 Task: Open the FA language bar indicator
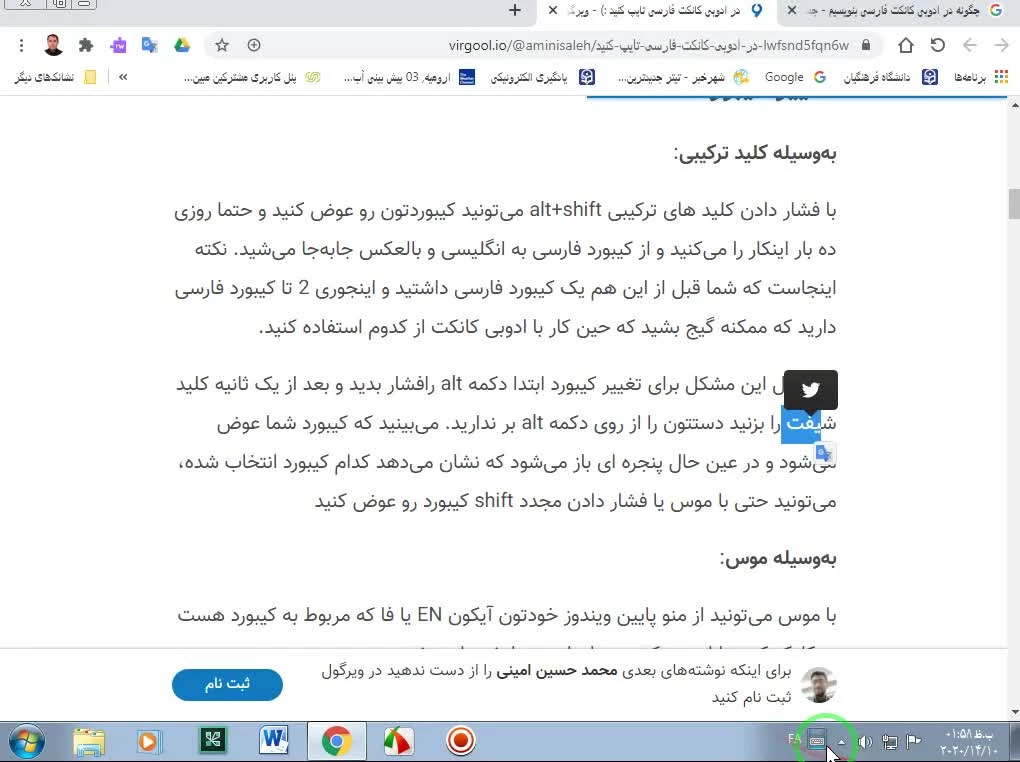(x=795, y=739)
